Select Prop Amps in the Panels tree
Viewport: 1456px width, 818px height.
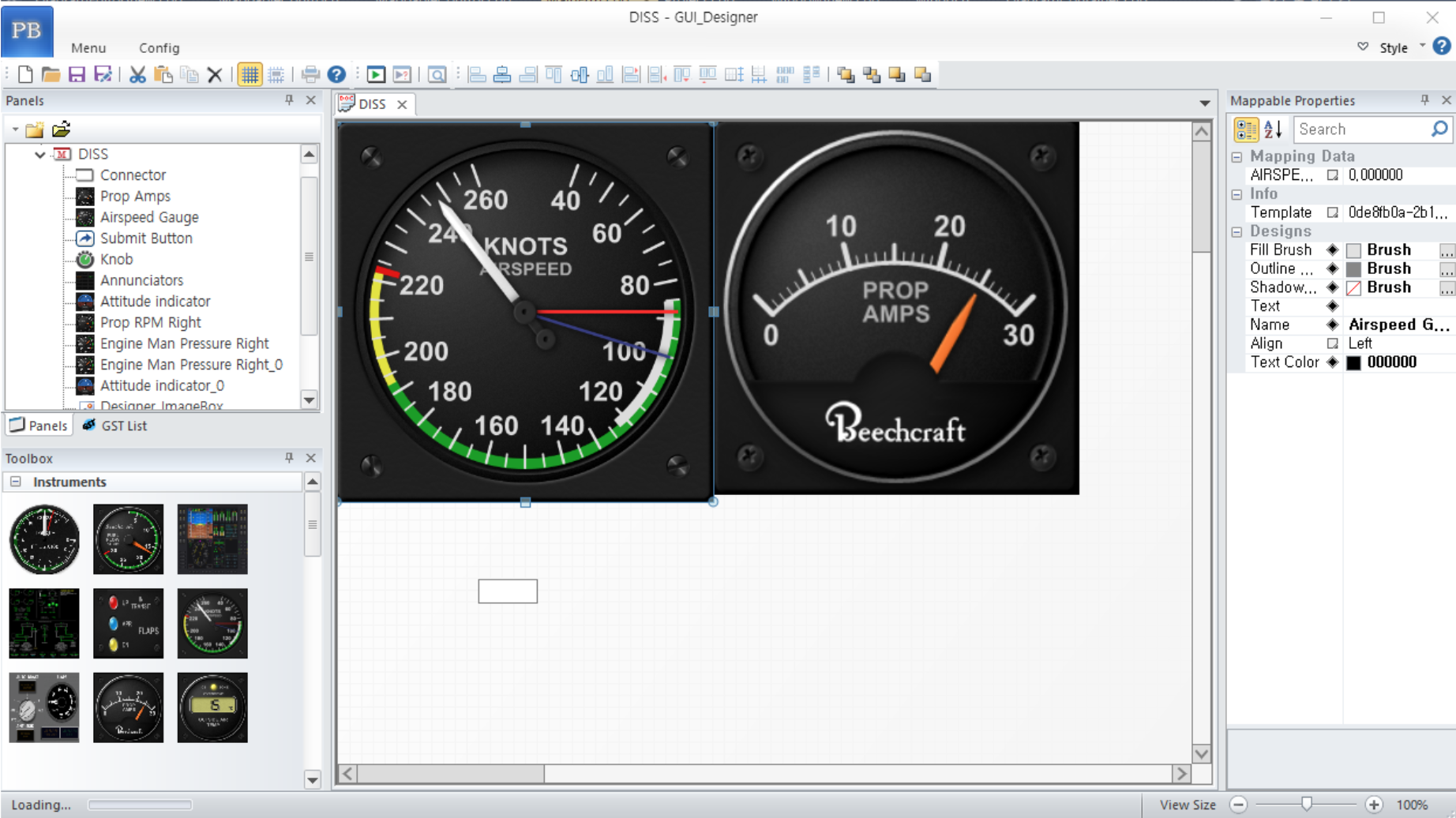[135, 196]
